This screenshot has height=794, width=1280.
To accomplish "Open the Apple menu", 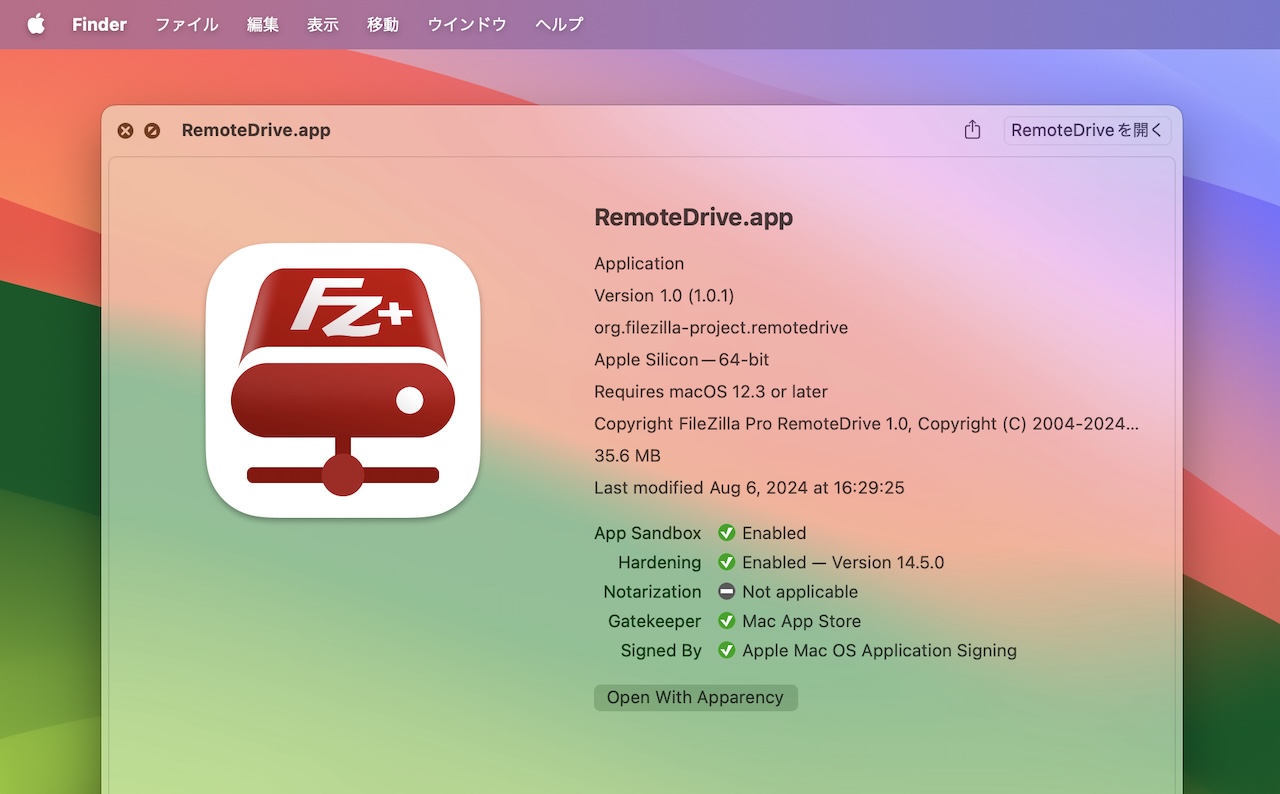I will (36, 24).
